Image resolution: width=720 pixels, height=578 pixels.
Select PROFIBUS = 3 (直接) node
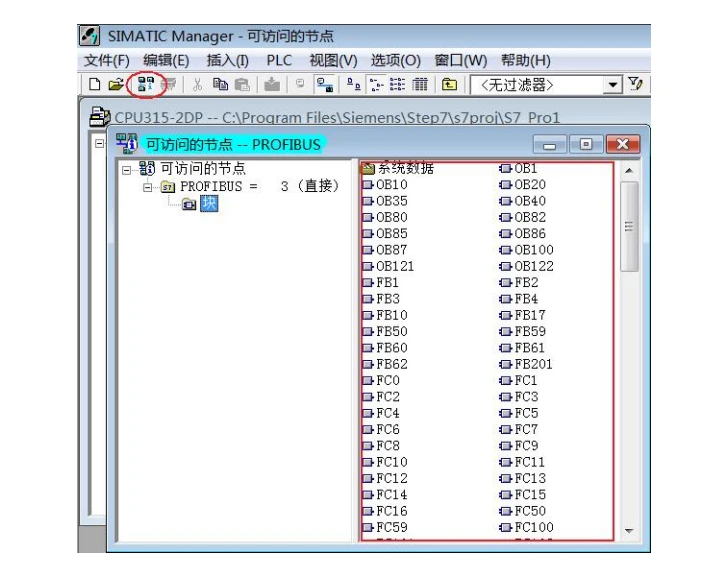259,186
